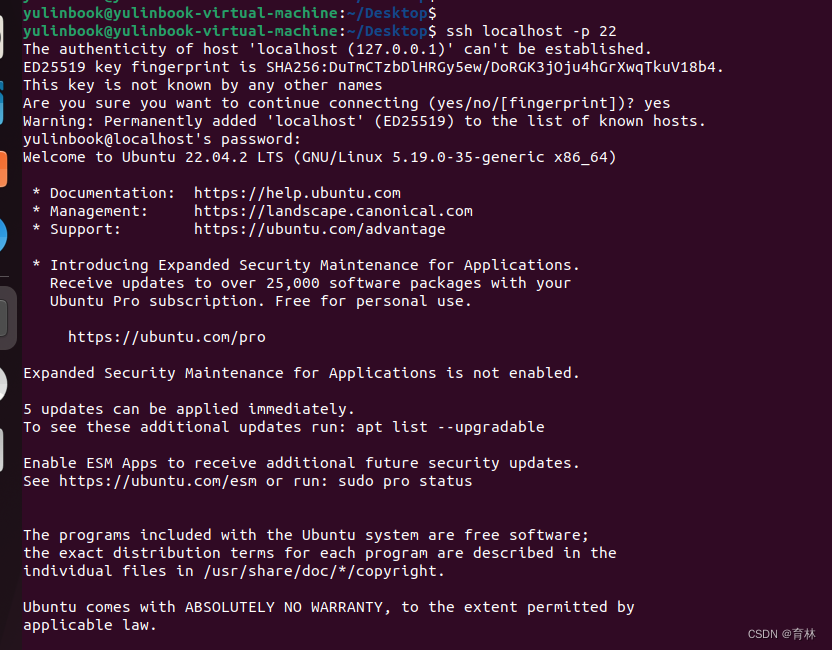832x650 pixels.
Task: Click the yulinbook@localhost's password prompt line
Action: coord(139,139)
